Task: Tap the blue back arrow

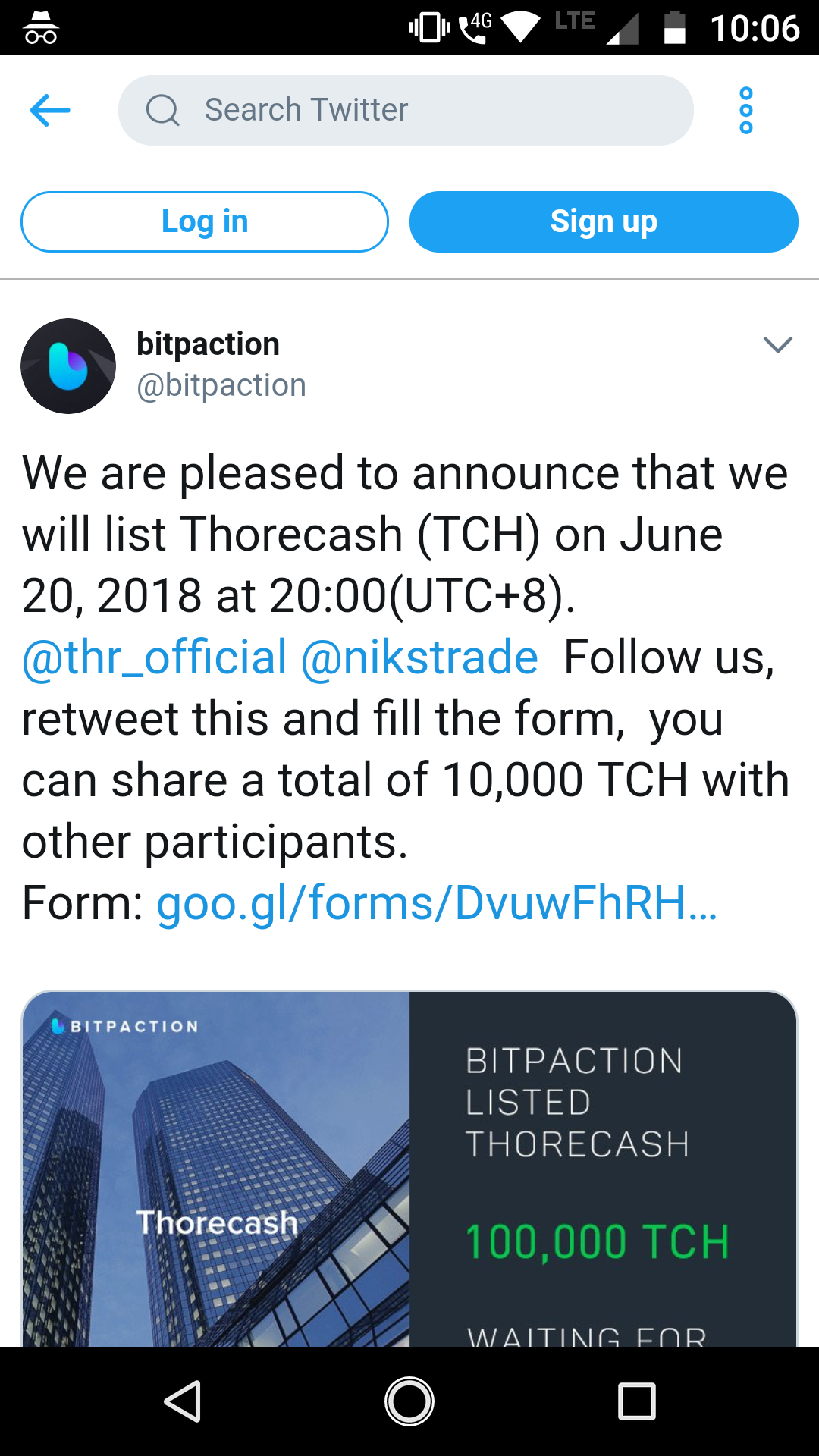Action: click(50, 111)
